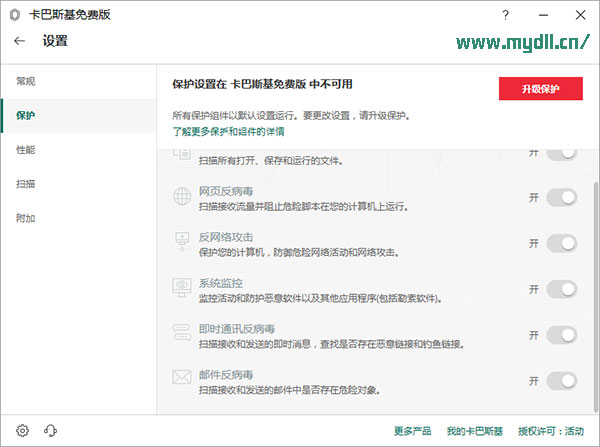Open the 了解更多保护和组件的详情 link
The height and width of the screenshot is (447, 600).
[228, 132]
